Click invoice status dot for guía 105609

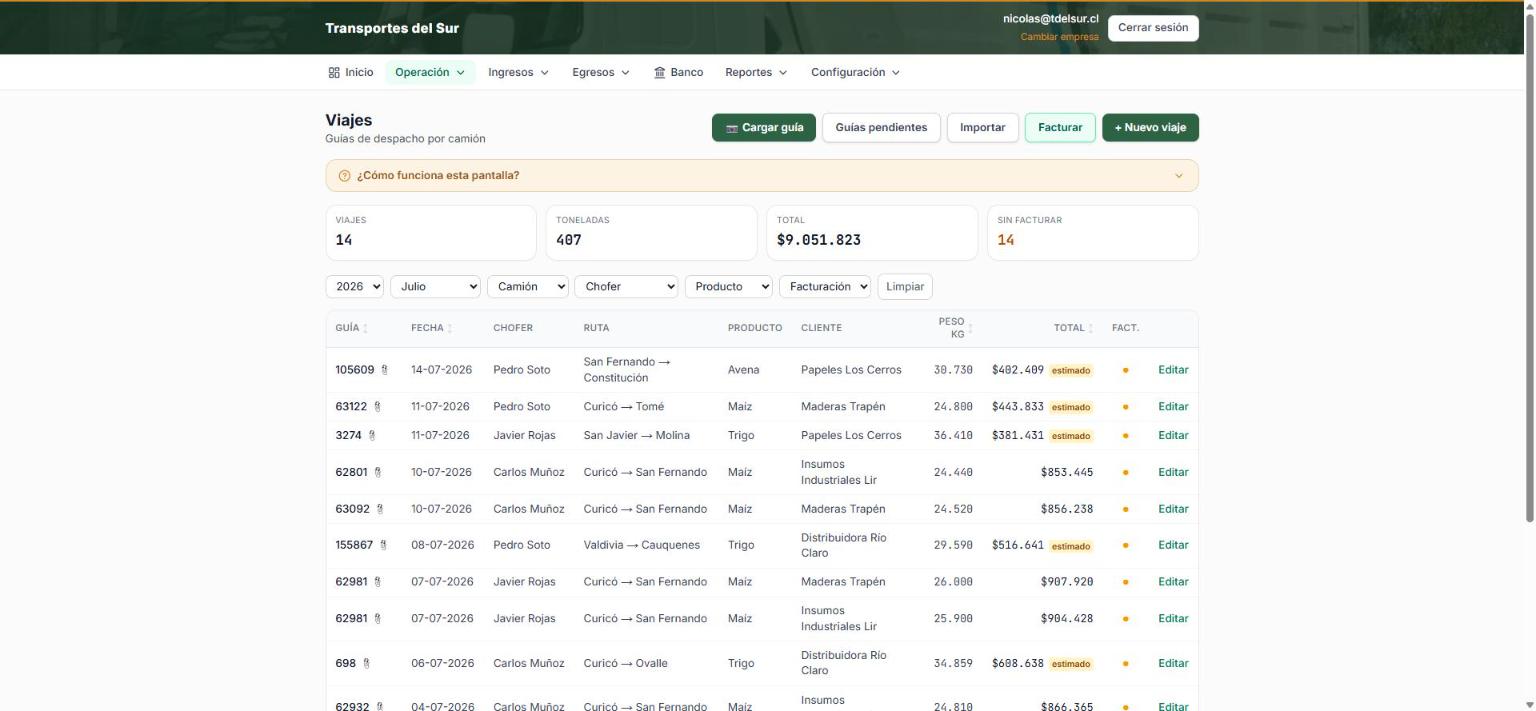1125,370
